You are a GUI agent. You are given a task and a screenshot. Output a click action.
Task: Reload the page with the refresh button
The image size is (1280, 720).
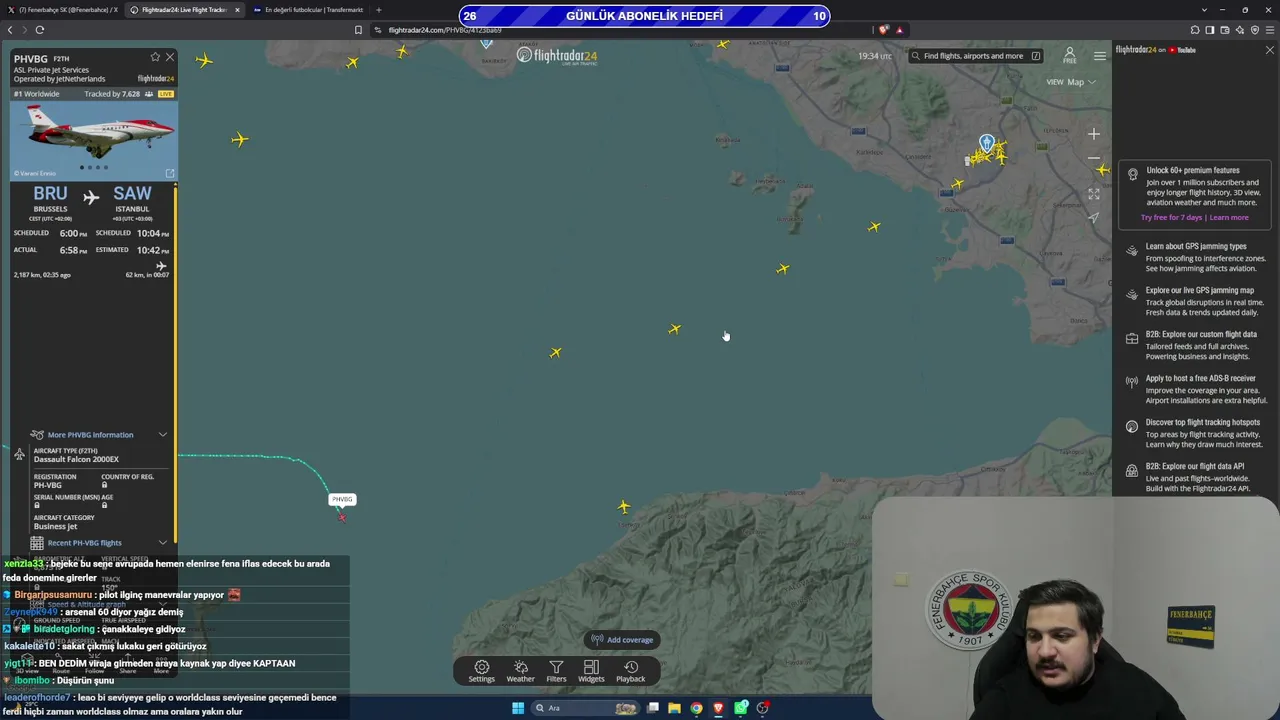coord(40,30)
